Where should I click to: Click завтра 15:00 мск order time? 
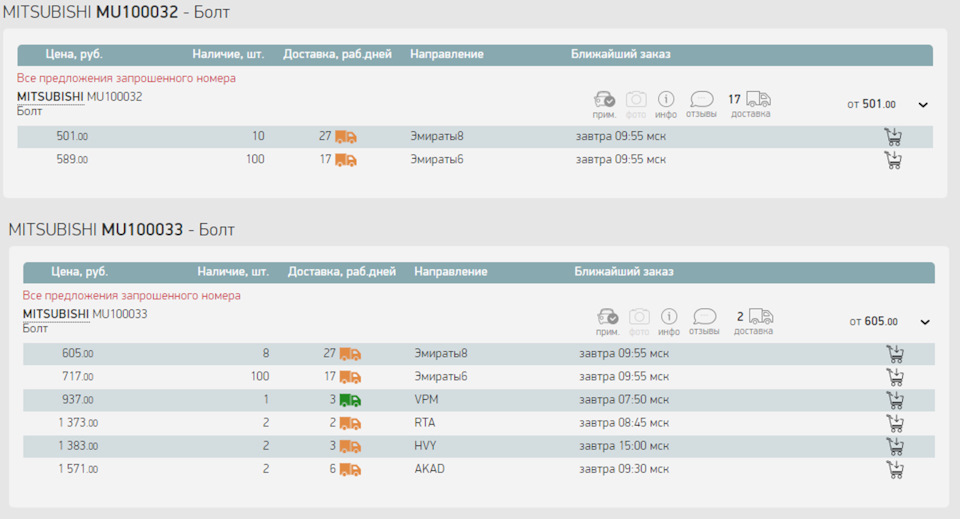coord(624,446)
